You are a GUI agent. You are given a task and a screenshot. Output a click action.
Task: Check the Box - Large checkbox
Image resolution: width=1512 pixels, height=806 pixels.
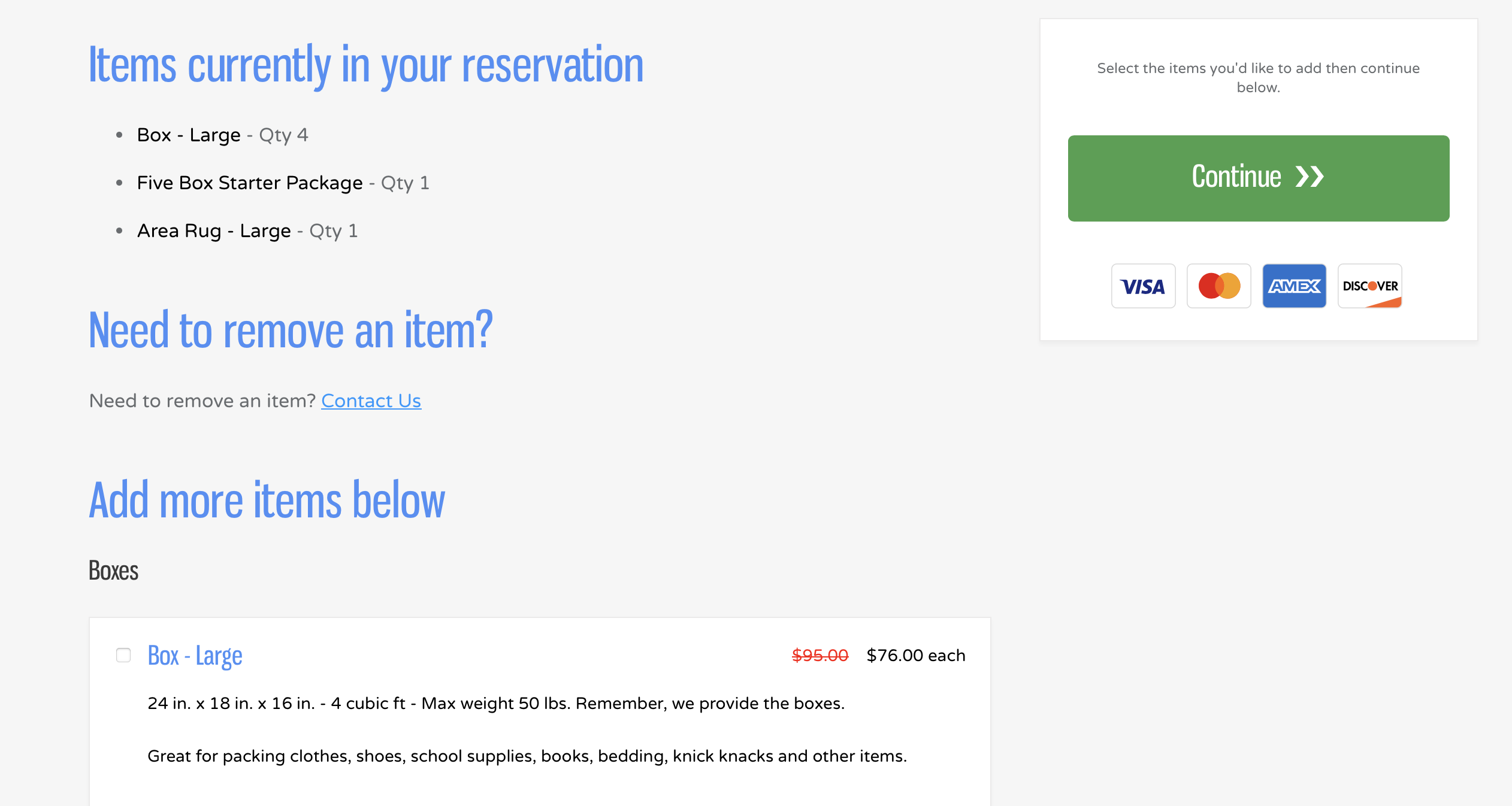[x=123, y=655]
